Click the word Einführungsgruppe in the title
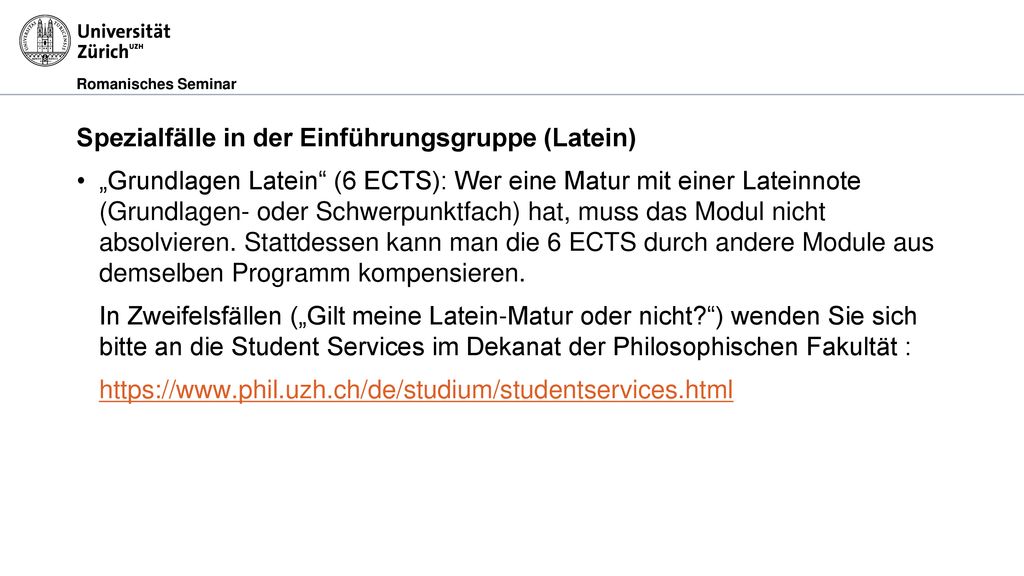The image size is (1024, 576). 418,138
